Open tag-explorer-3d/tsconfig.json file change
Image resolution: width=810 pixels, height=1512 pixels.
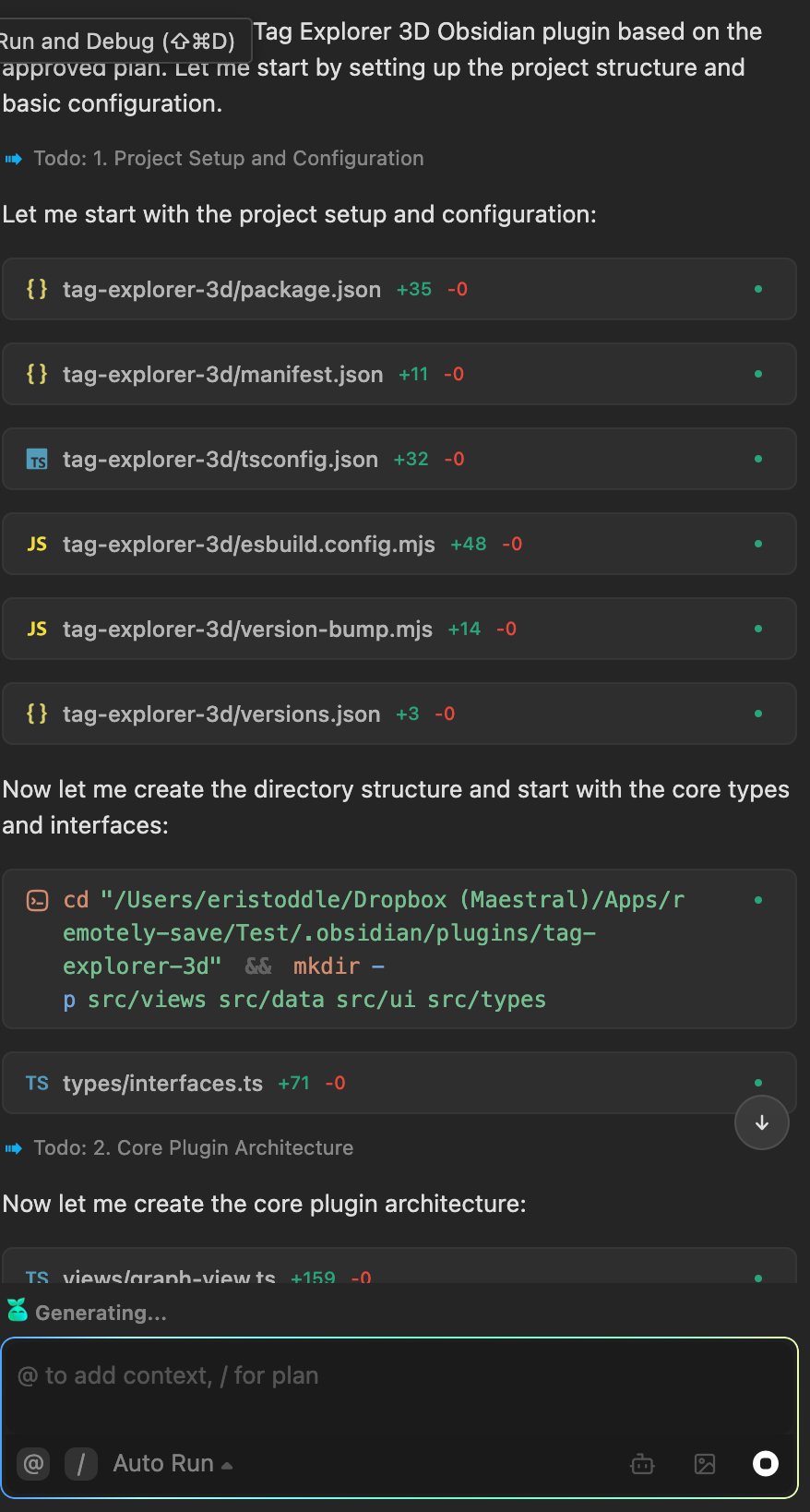tap(220, 460)
